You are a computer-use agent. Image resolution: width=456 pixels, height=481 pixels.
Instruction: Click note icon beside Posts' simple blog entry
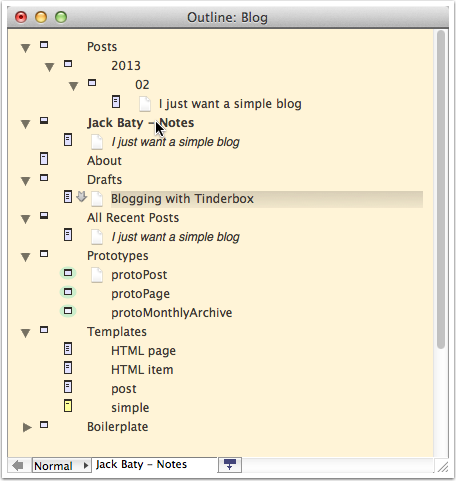click(x=116, y=102)
